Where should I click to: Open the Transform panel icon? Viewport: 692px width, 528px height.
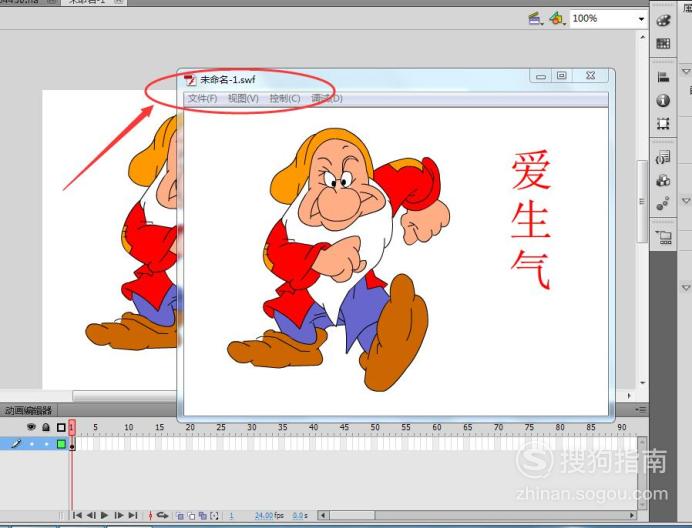click(x=663, y=124)
